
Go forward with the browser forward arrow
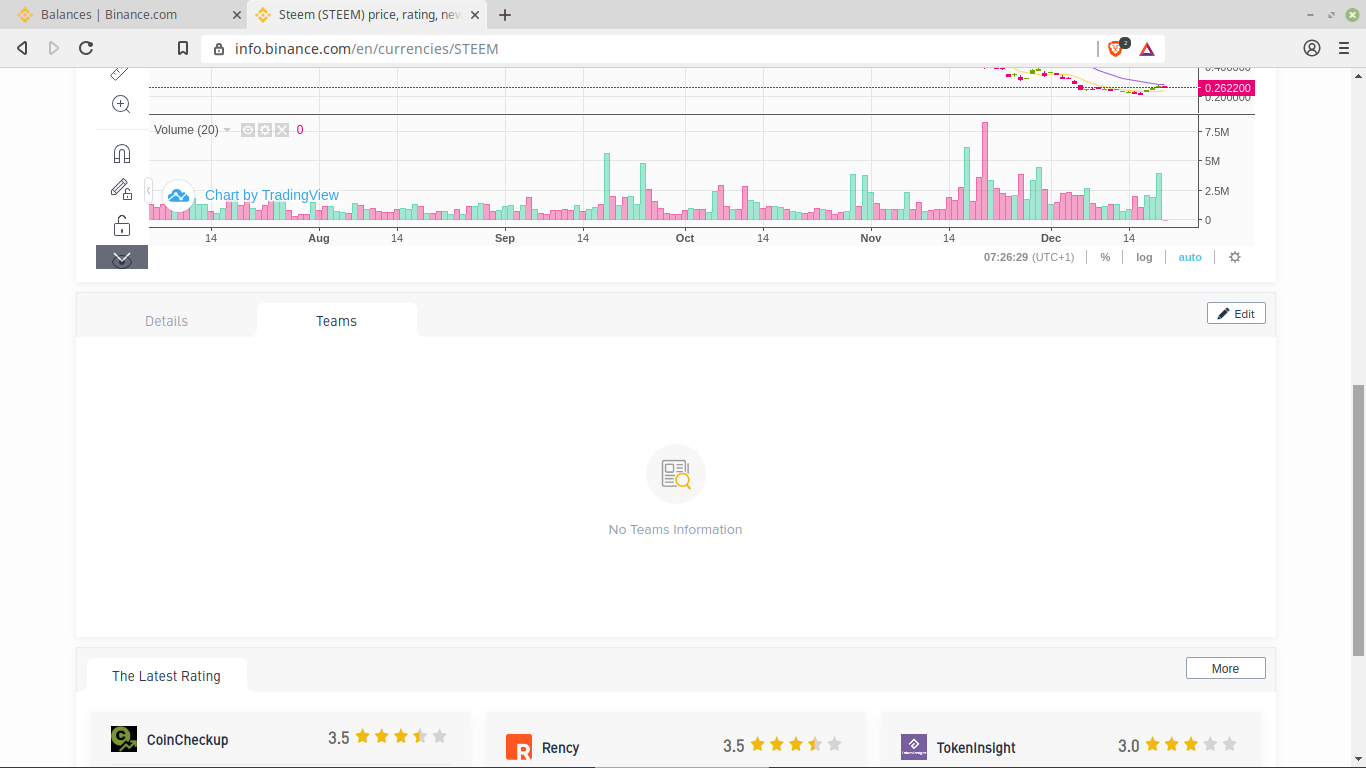pyautogui.click(x=54, y=48)
